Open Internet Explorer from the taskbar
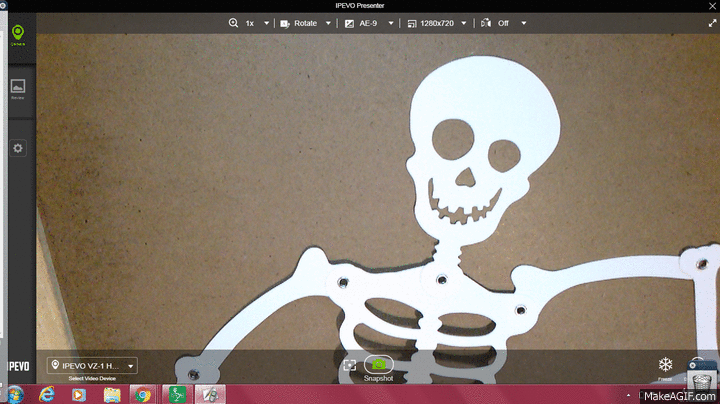This screenshot has height=404, width=720. 46,394
